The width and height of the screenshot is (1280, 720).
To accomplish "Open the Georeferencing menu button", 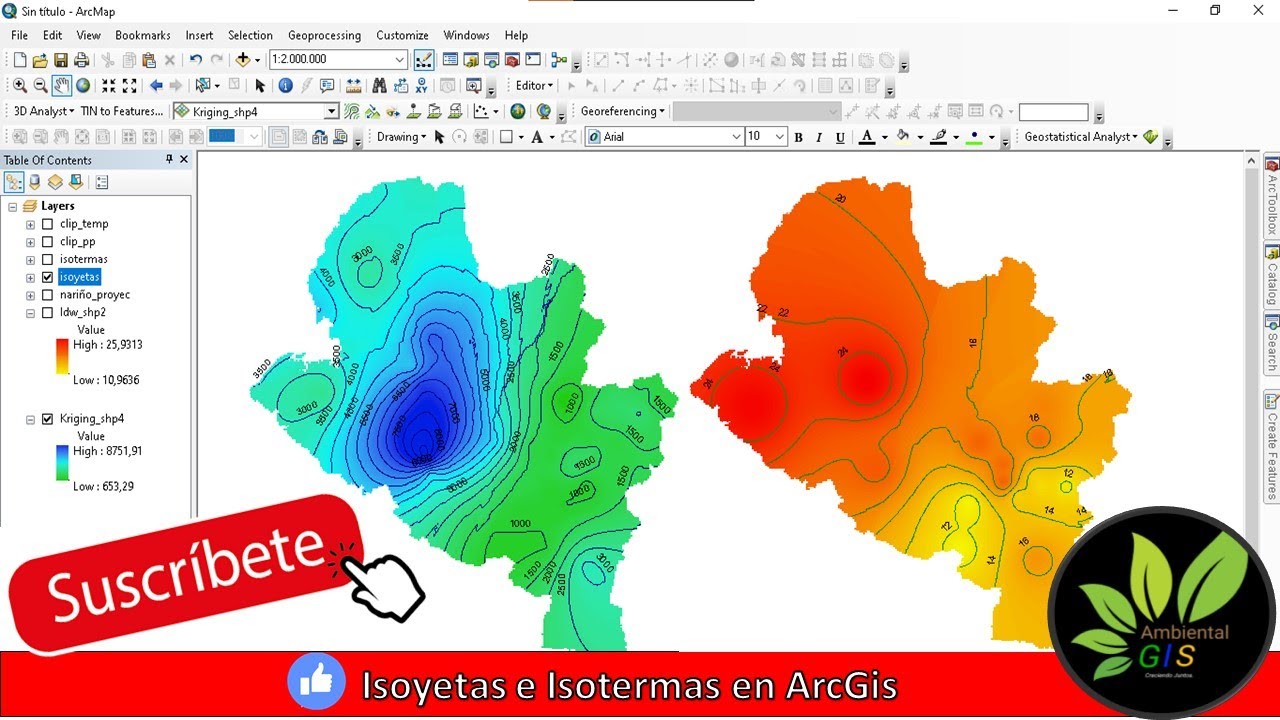I will click(x=623, y=111).
